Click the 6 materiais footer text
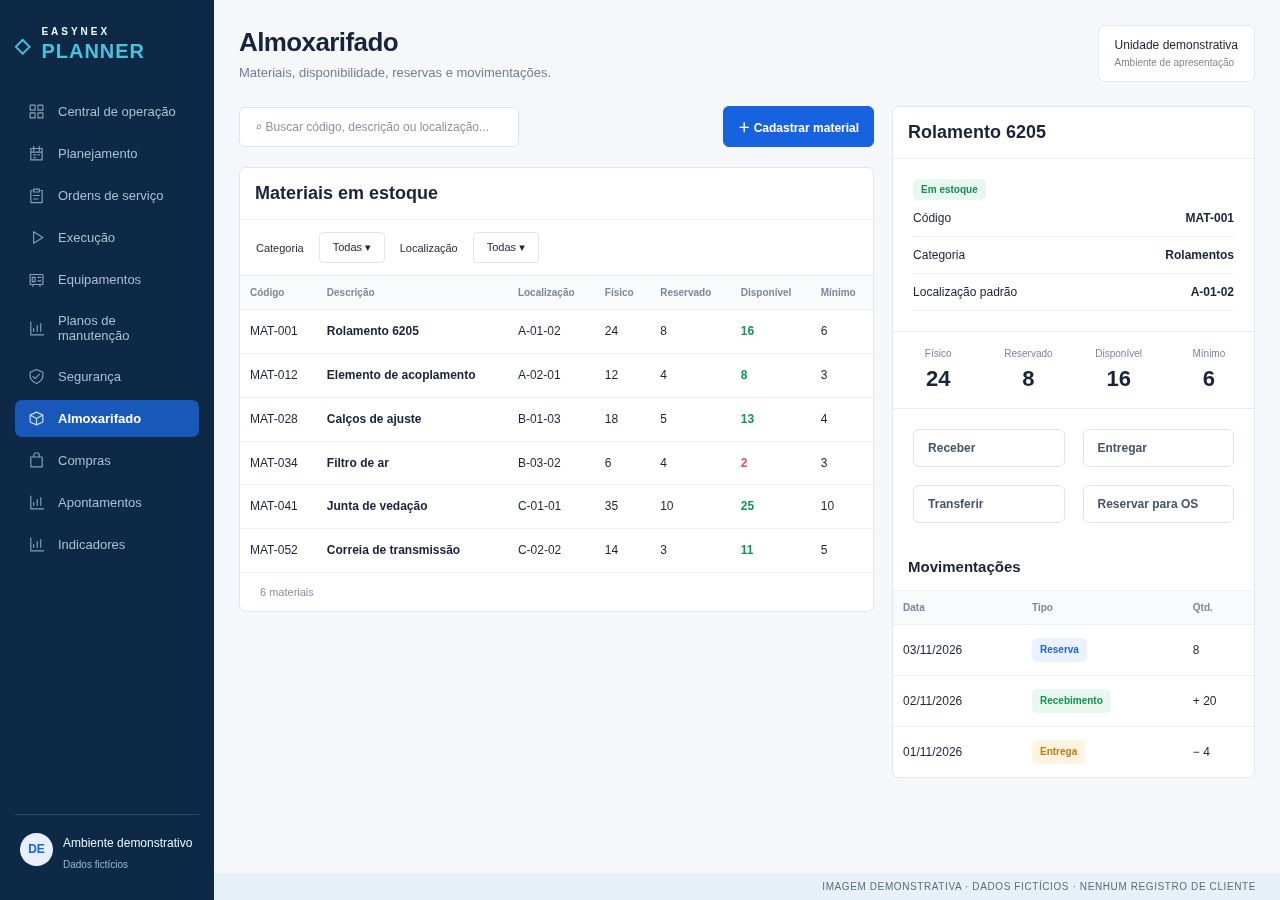Viewport: 1280px width, 900px height. (287, 592)
